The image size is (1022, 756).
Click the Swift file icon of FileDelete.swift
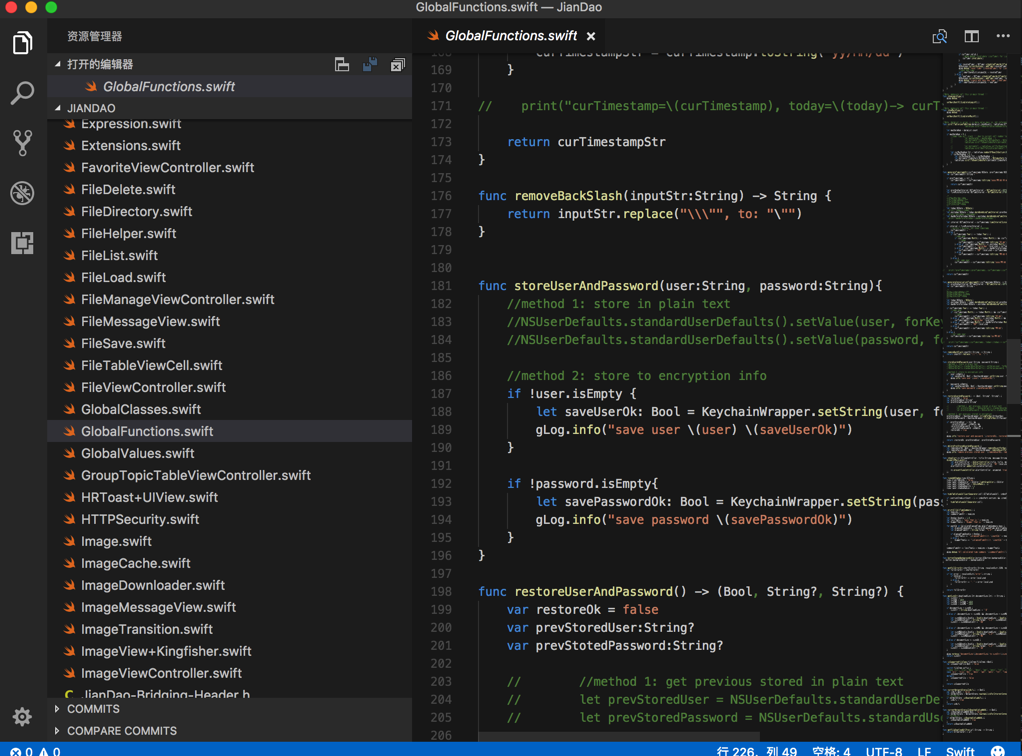coord(70,190)
